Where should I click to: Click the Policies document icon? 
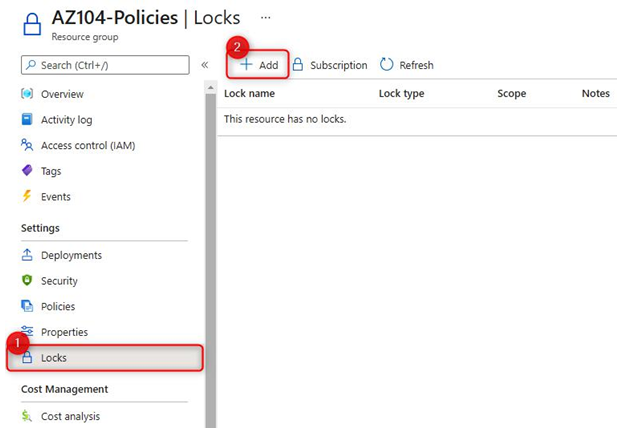pos(27,306)
